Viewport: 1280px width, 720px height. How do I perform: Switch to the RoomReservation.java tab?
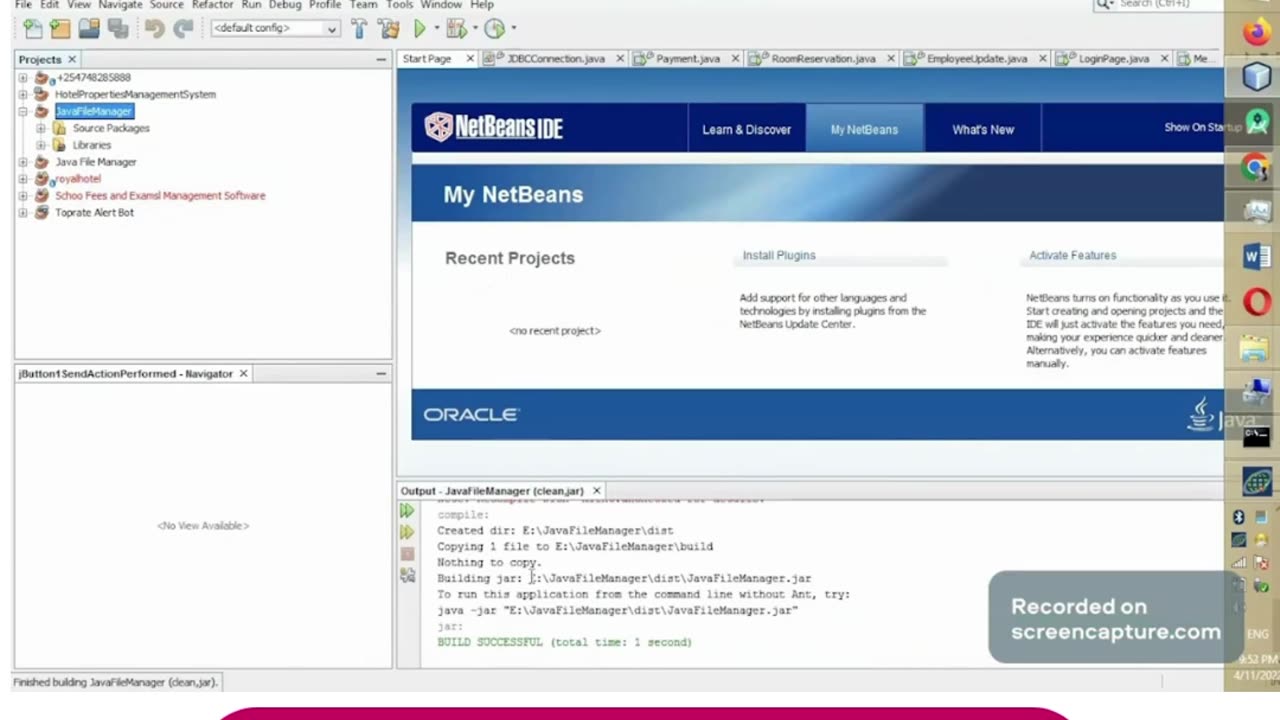(x=823, y=59)
